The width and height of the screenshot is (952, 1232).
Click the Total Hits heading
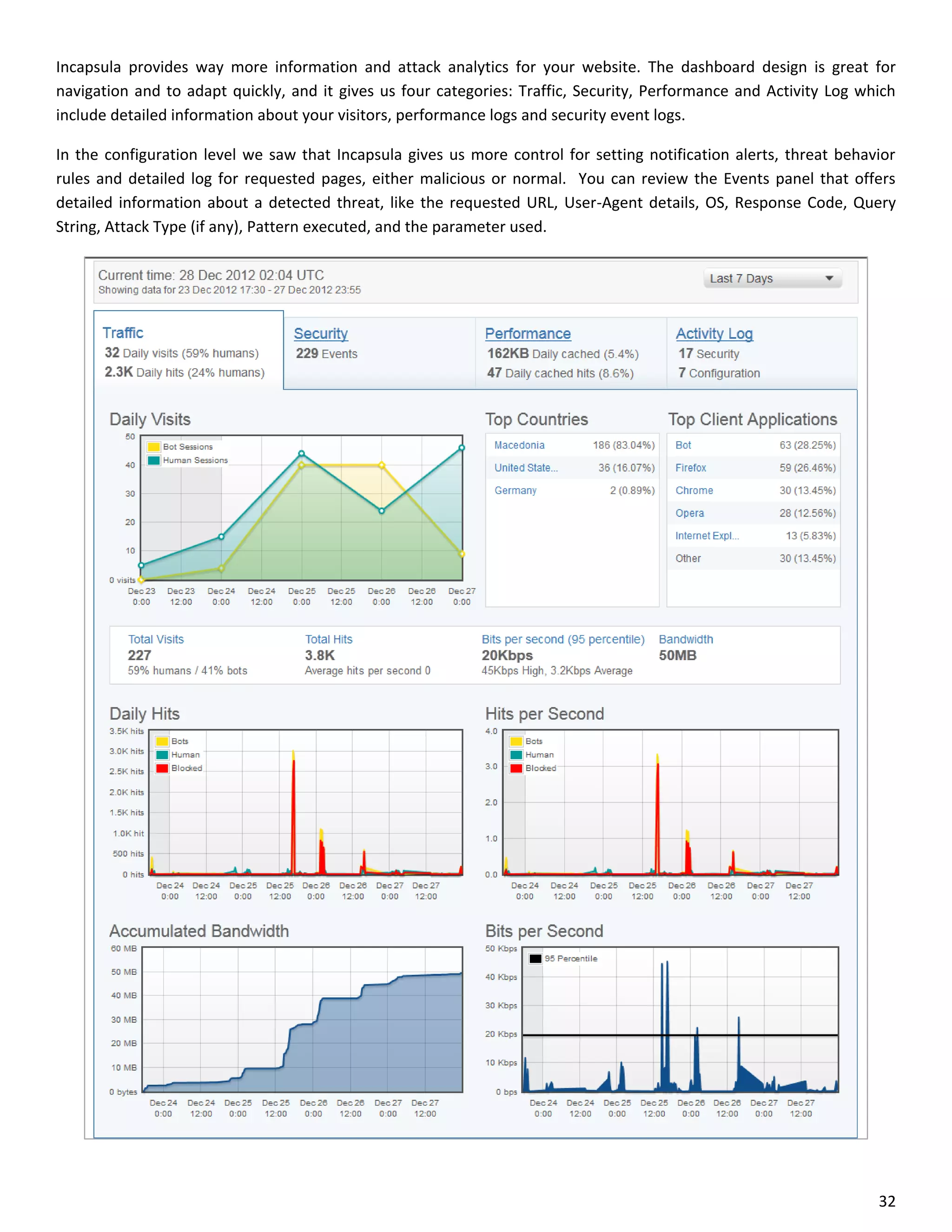329,639
